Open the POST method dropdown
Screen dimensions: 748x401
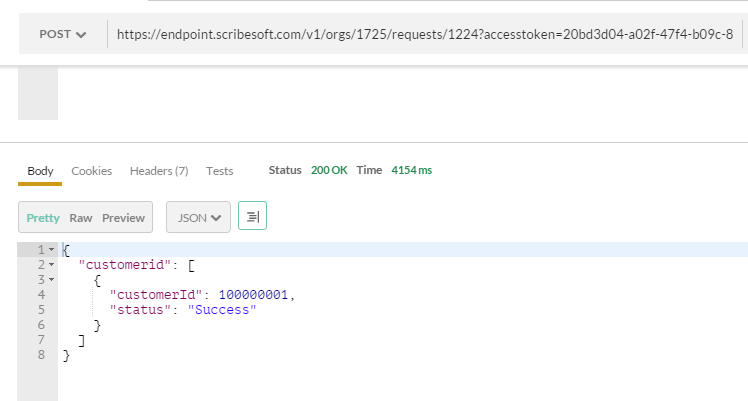click(x=62, y=34)
